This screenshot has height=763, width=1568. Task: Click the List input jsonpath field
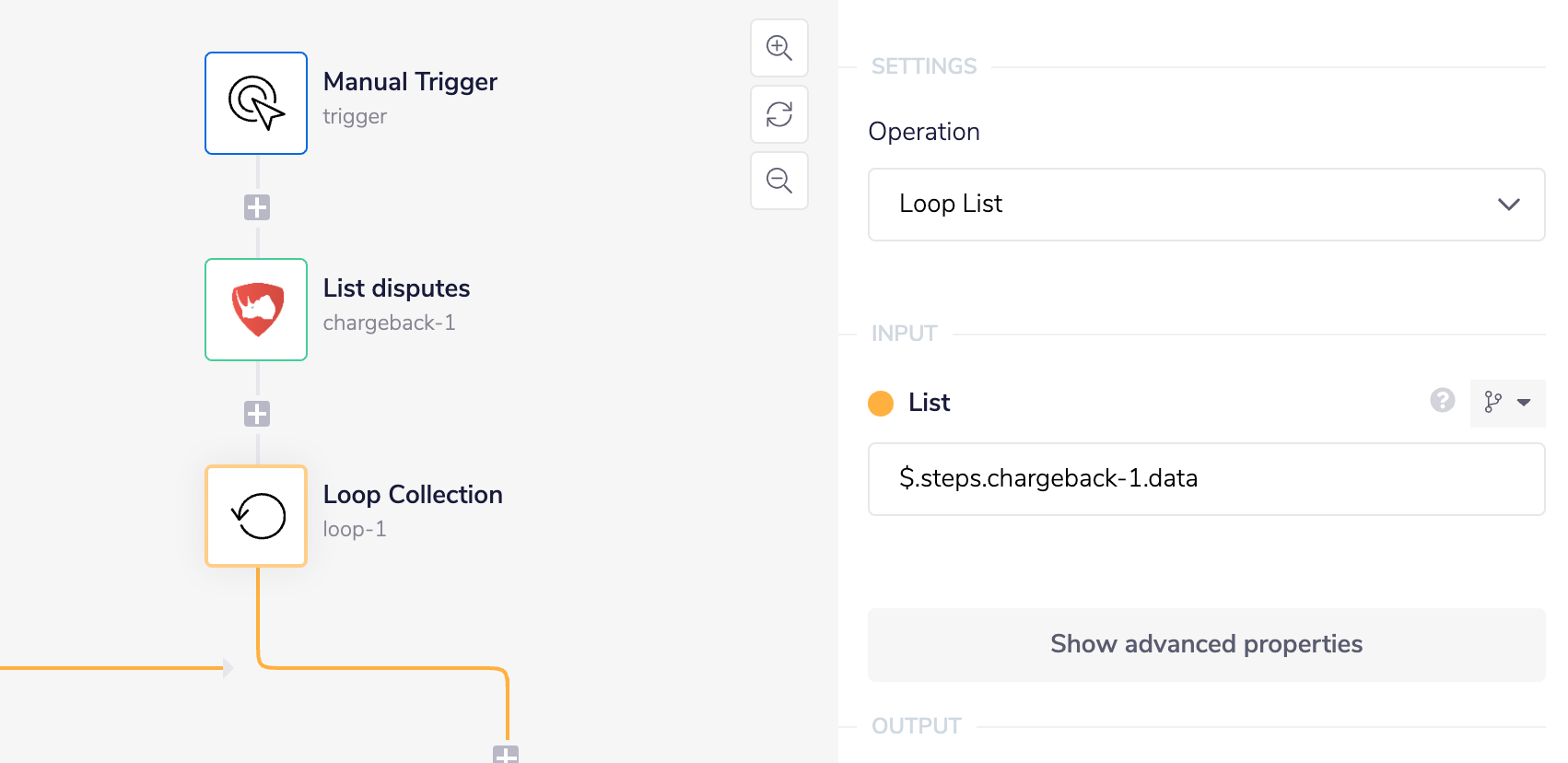[x=1205, y=479]
